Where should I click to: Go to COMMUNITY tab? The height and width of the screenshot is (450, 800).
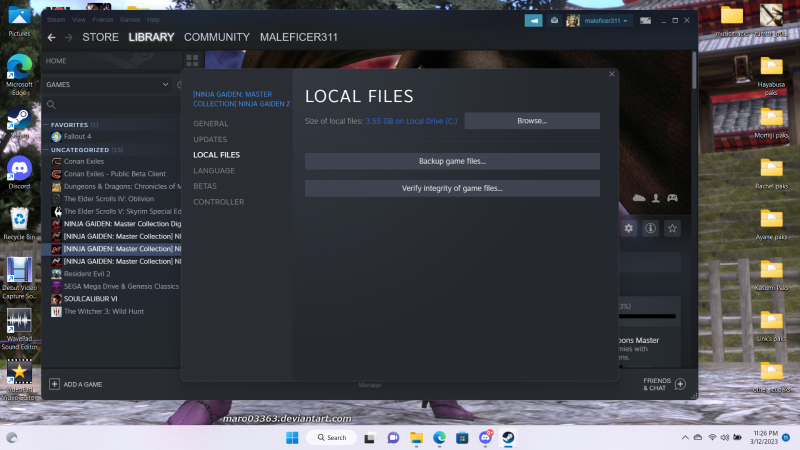pos(217,37)
